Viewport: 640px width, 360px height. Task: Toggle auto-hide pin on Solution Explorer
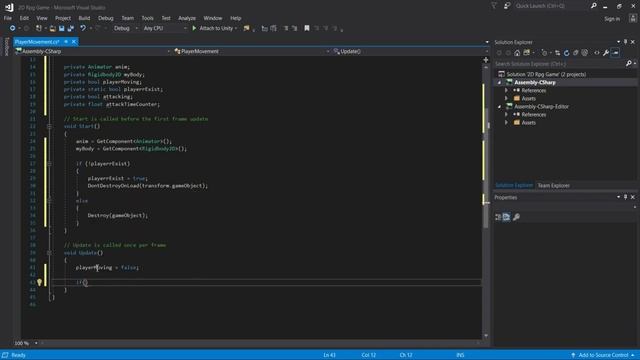[x=625, y=42]
